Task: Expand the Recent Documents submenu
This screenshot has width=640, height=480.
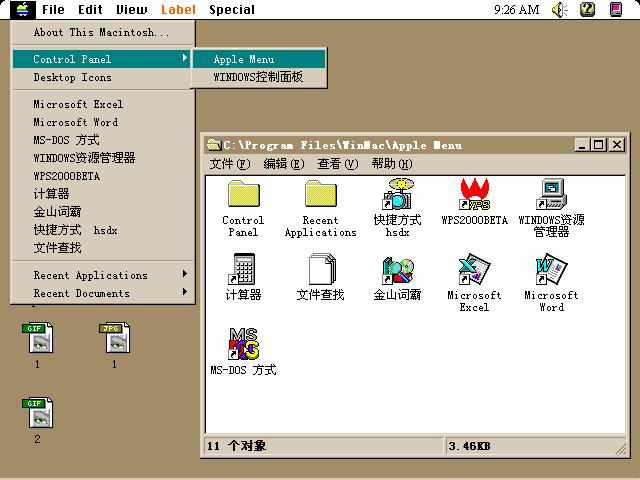Action: 103,293
